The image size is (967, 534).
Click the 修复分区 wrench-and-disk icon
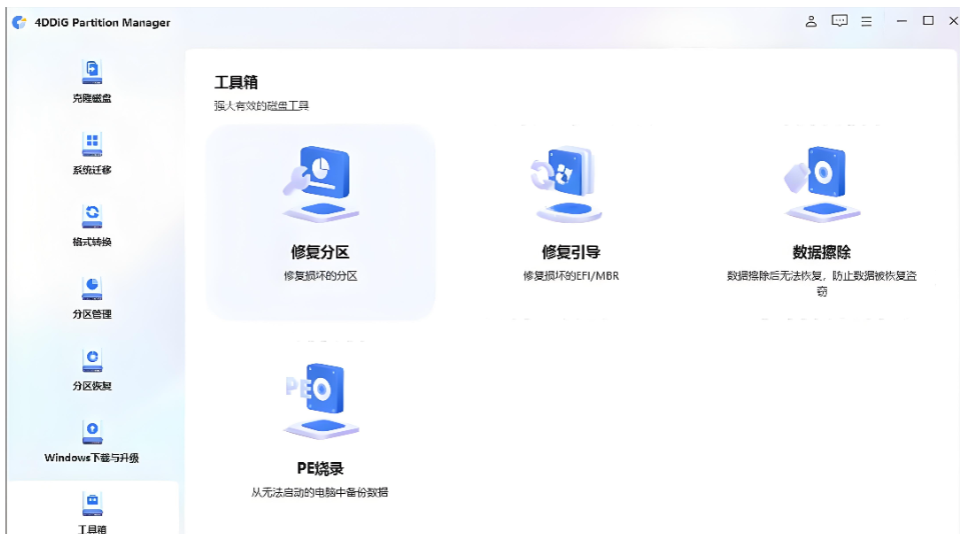click(320, 184)
